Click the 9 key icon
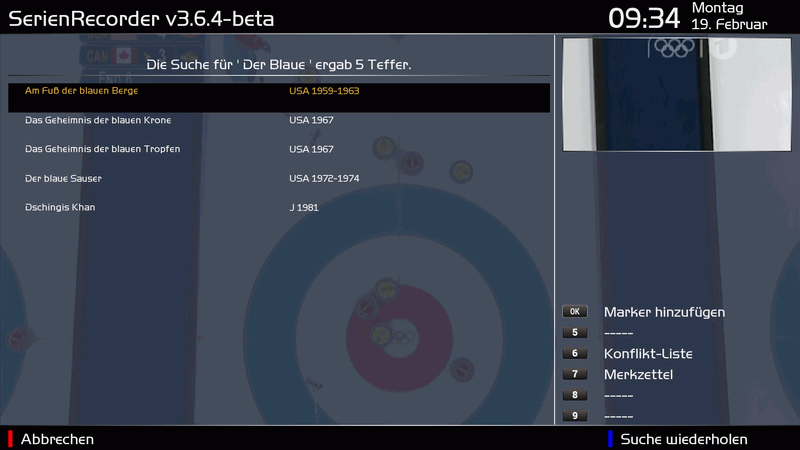The image size is (800, 450). (x=574, y=416)
